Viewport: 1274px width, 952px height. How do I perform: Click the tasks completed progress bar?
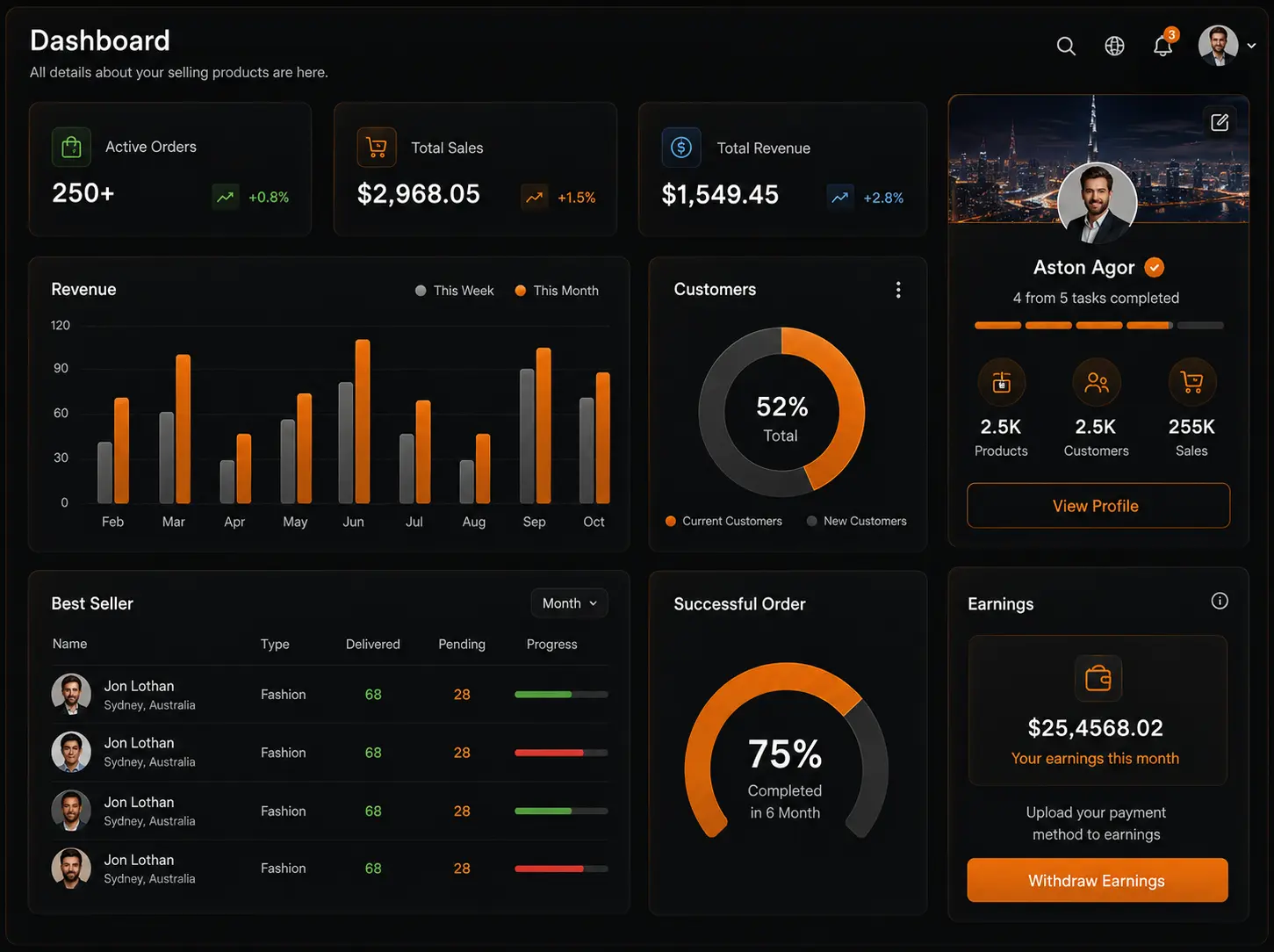[1098, 325]
